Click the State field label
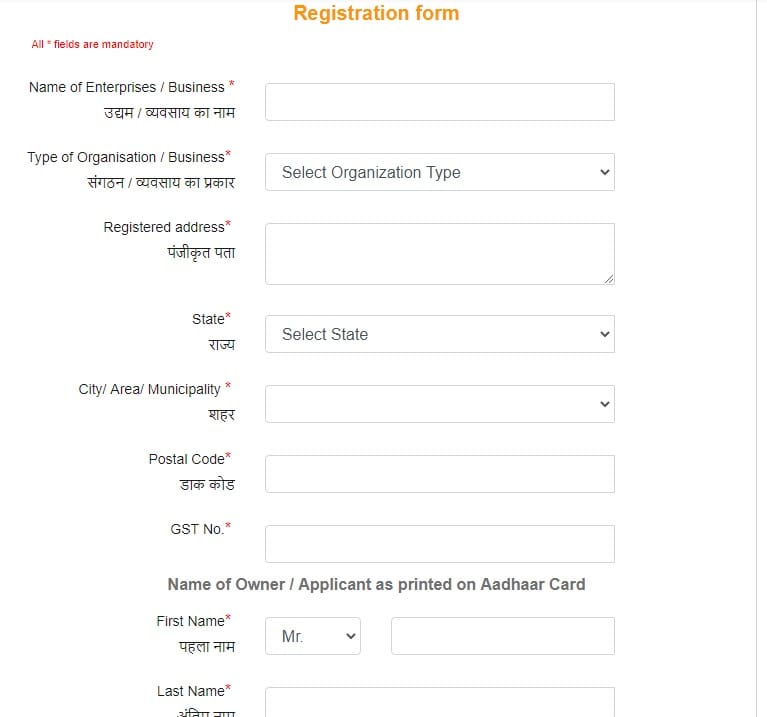Image resolution: width=767 pixels, height=717 pixels. tap(208, 319)
